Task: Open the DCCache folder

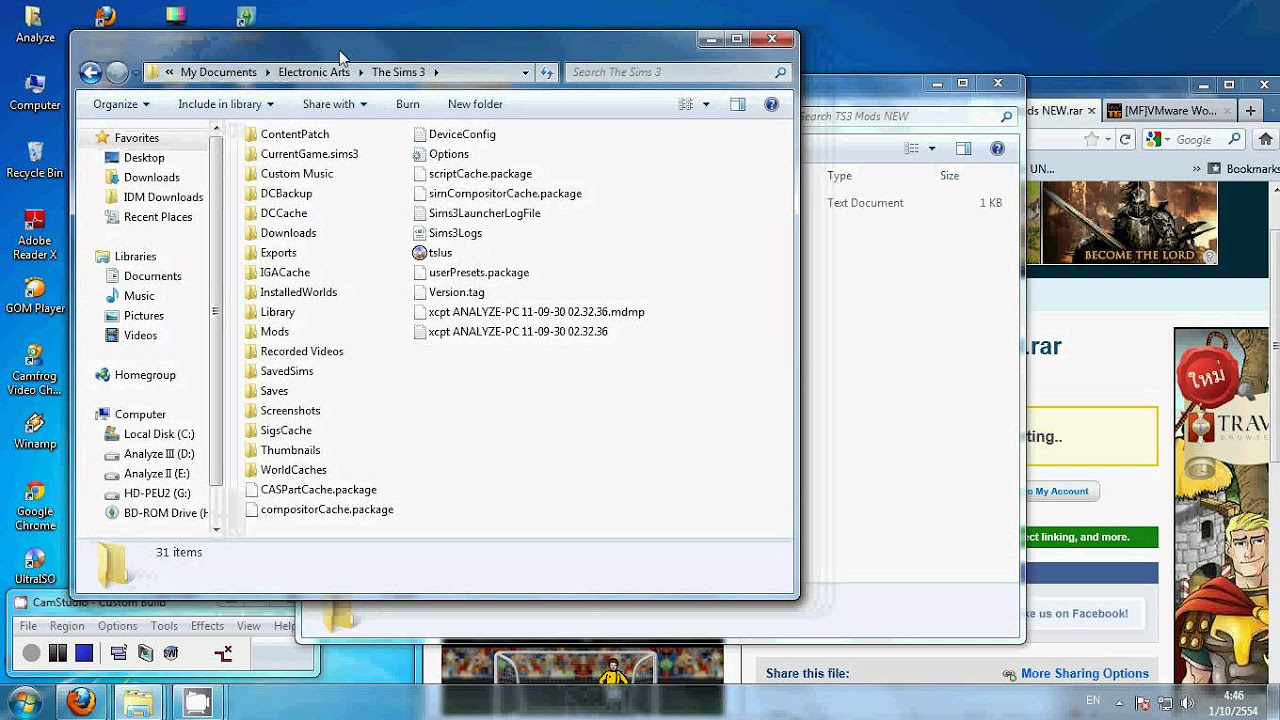Action: [x=275, y=213]
